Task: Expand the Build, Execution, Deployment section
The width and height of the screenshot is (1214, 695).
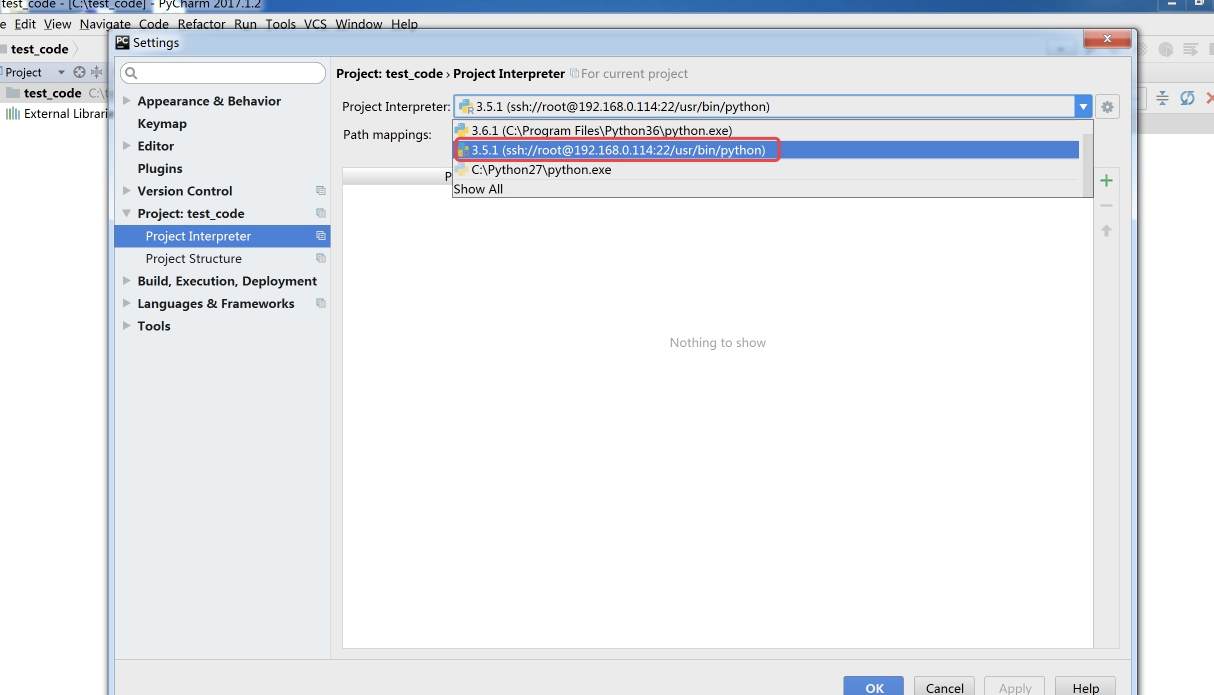Action: coord(127,281)
